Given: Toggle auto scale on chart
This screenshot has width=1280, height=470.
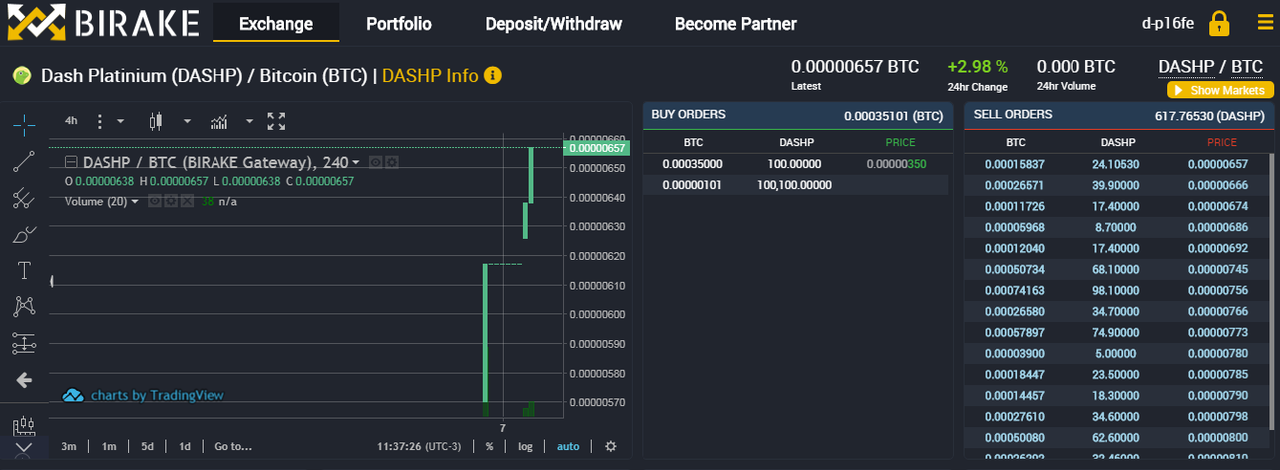Looking at the screenshot, I should coord(568,446).
